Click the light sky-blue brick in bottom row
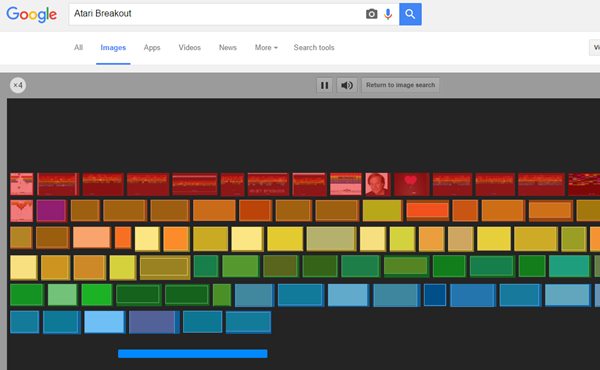 (x=104, y=322)
